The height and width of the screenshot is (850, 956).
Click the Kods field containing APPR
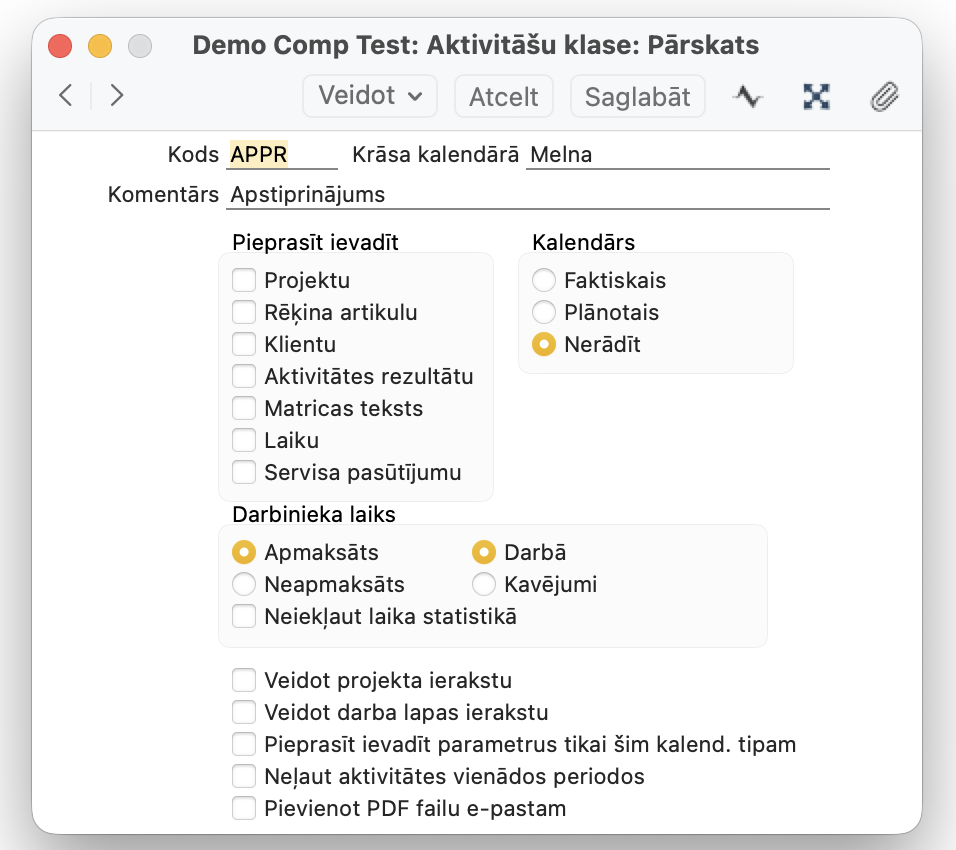pyautogui.click(x=282, y=155)
